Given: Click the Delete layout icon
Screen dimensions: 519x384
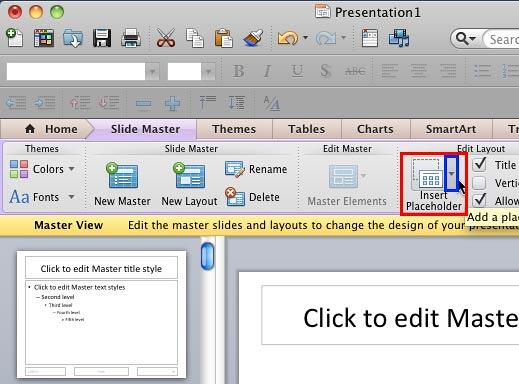Looking at the screenshot, I should (235, 197).
